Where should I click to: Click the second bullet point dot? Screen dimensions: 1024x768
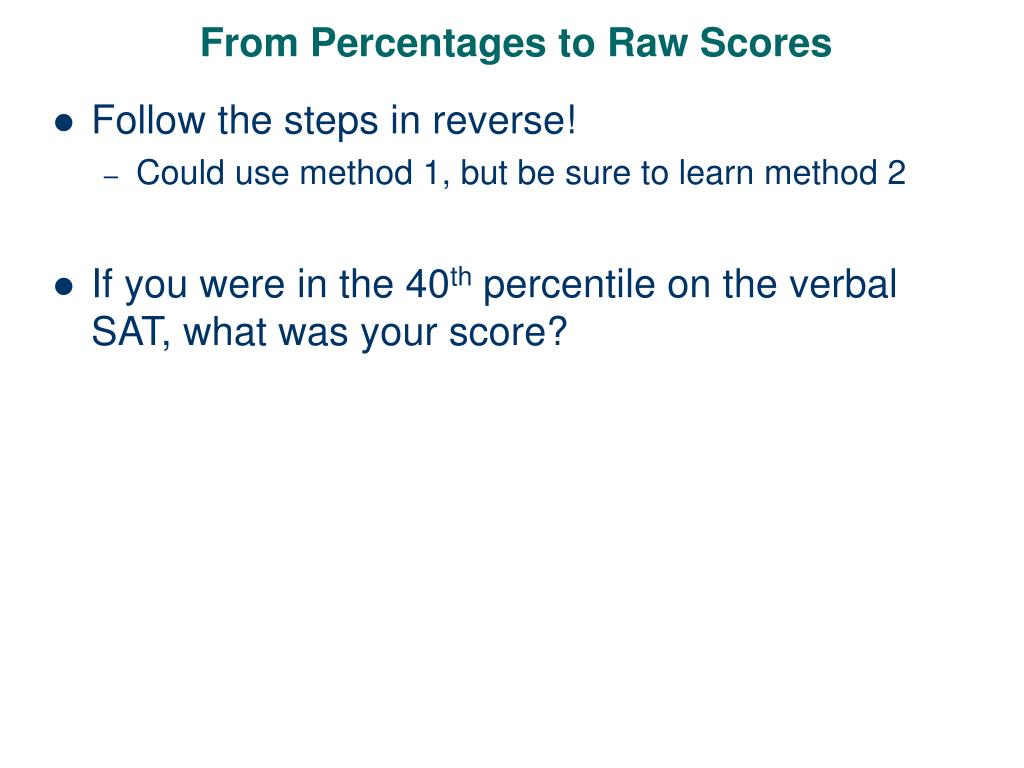64,286
